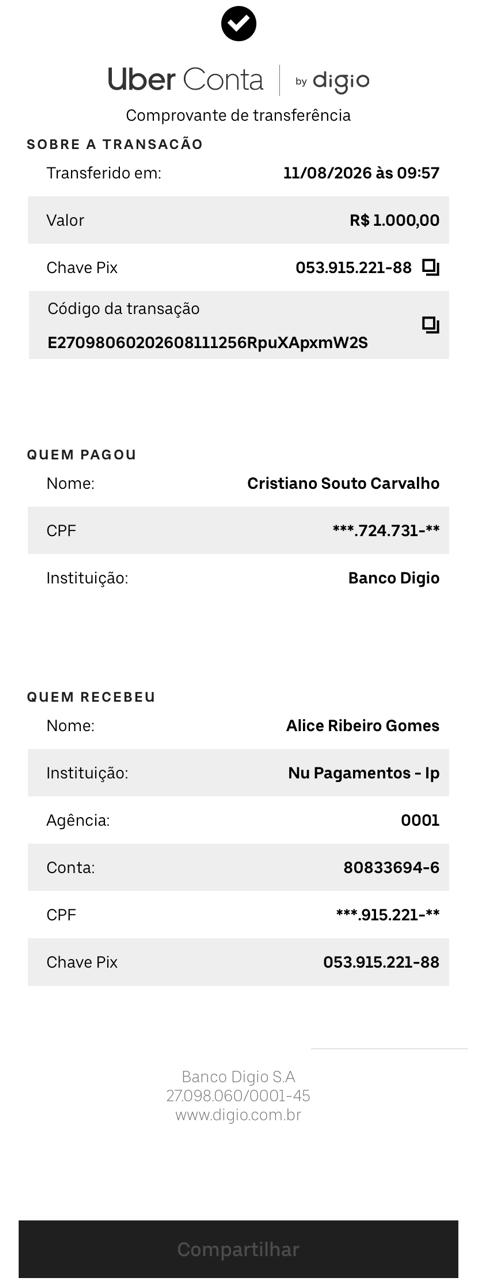Tap the Quem Recebeu section heading
Image resolution: width=477 pixels, height=1280 pixels.
(91, 697)
